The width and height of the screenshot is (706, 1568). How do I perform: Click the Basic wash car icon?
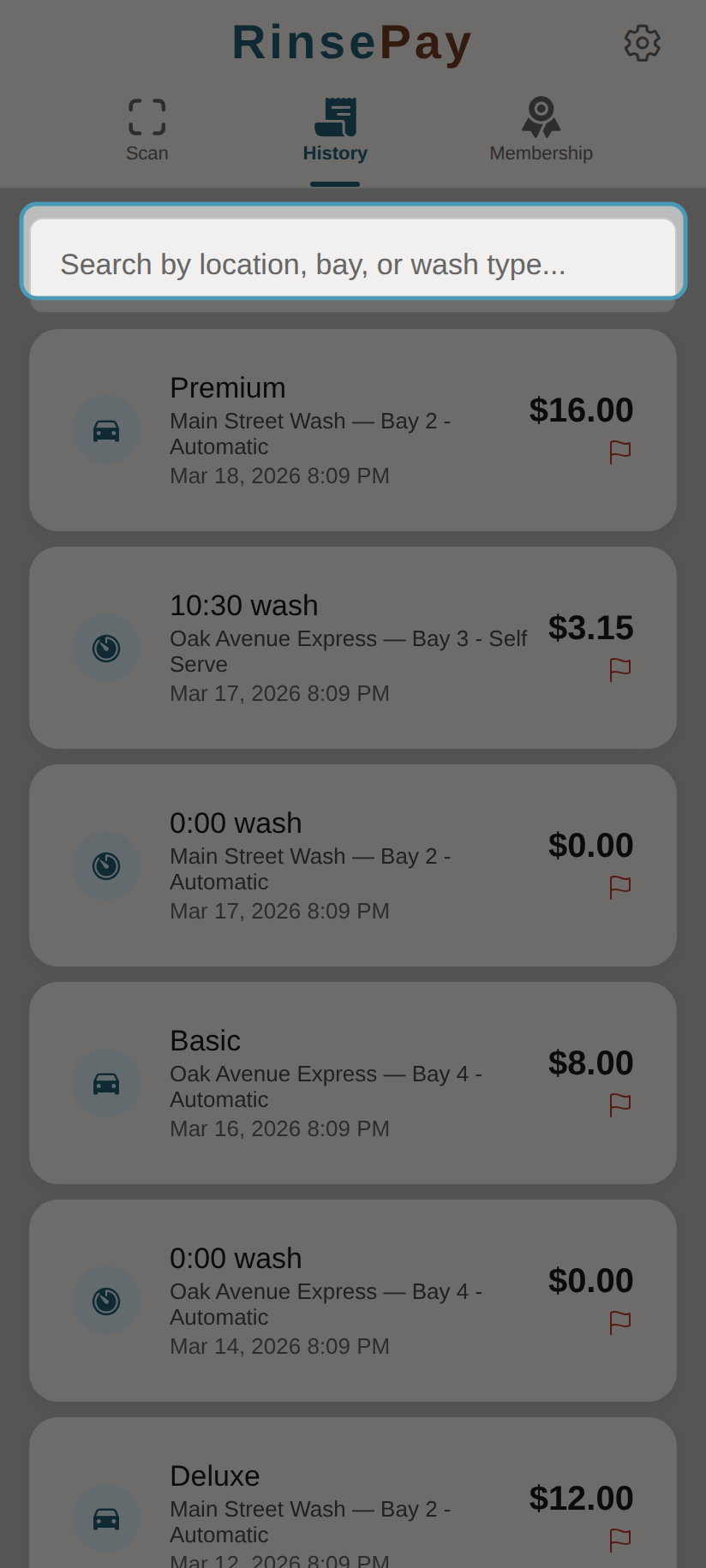(106, 1083)
